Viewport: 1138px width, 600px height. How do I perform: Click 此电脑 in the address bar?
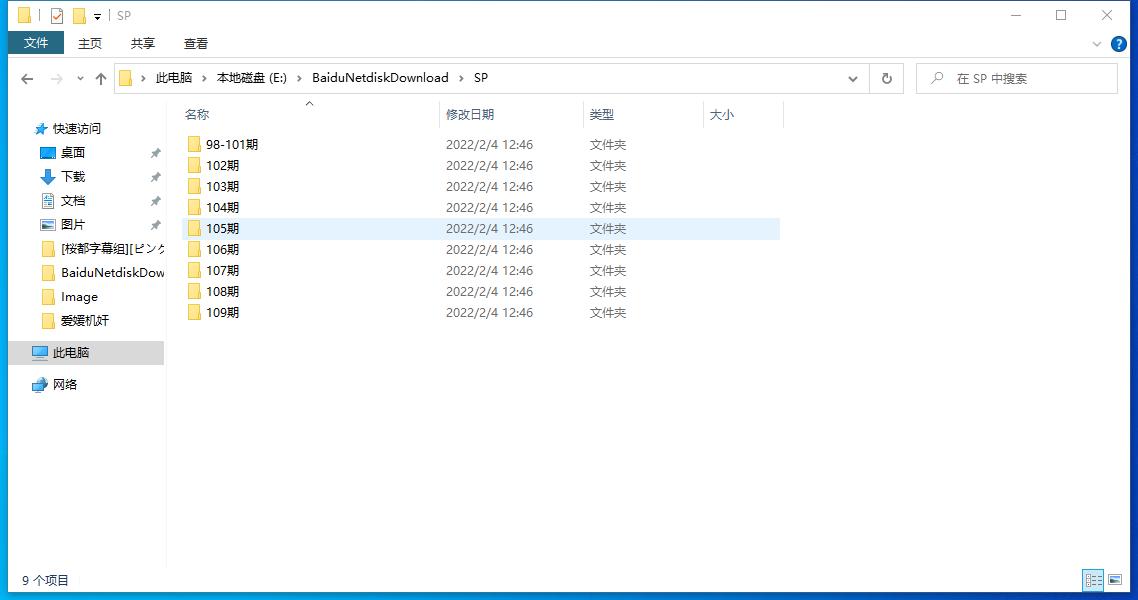coord(174,78)
